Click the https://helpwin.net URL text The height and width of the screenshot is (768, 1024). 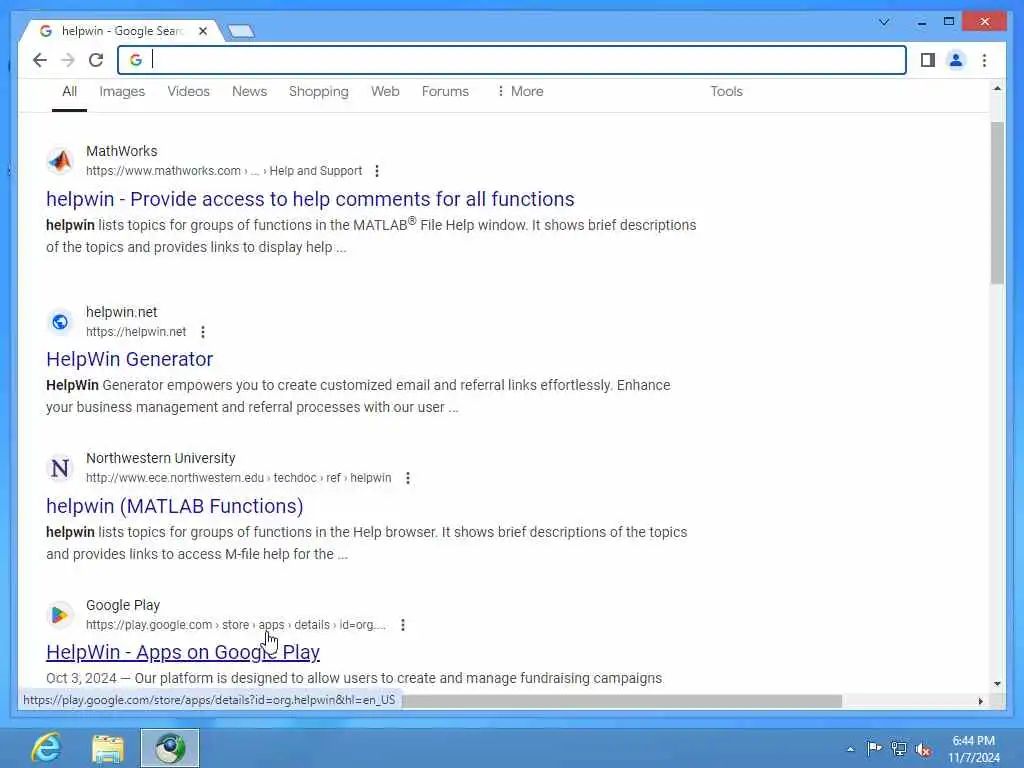[x=136, y=332]
